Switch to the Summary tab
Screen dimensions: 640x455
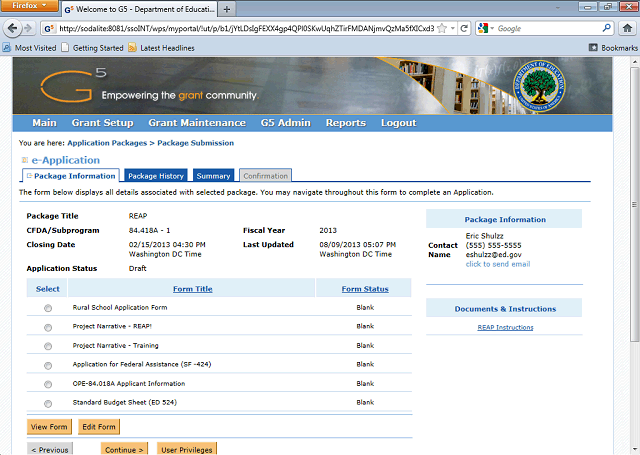coord(213,175)
